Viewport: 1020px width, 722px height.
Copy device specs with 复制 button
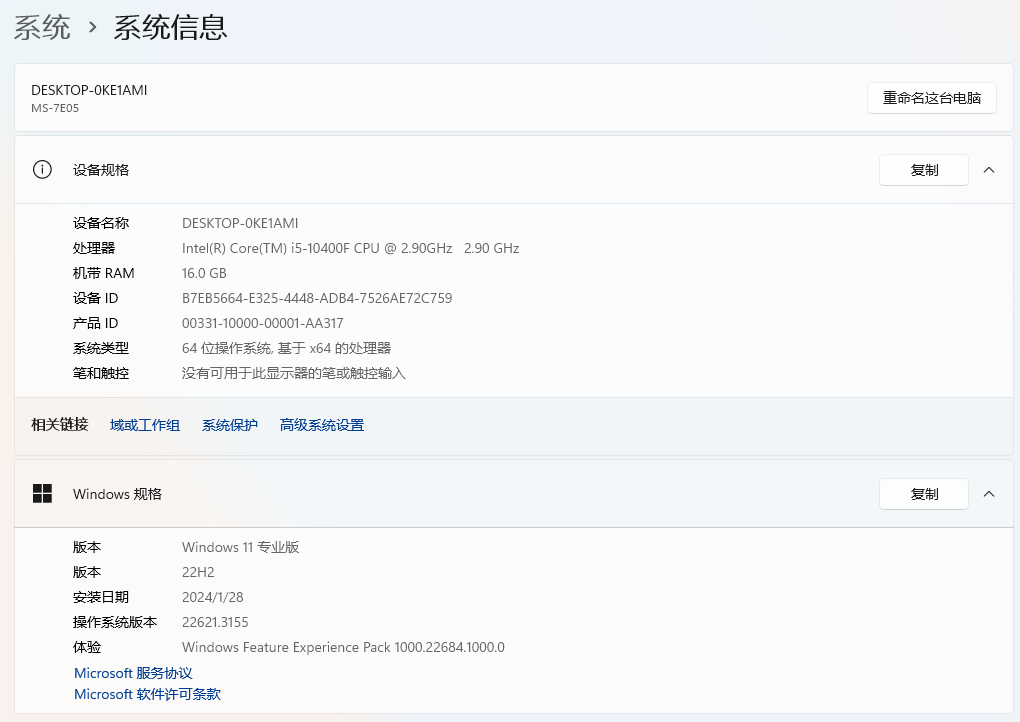click(924, 170)
